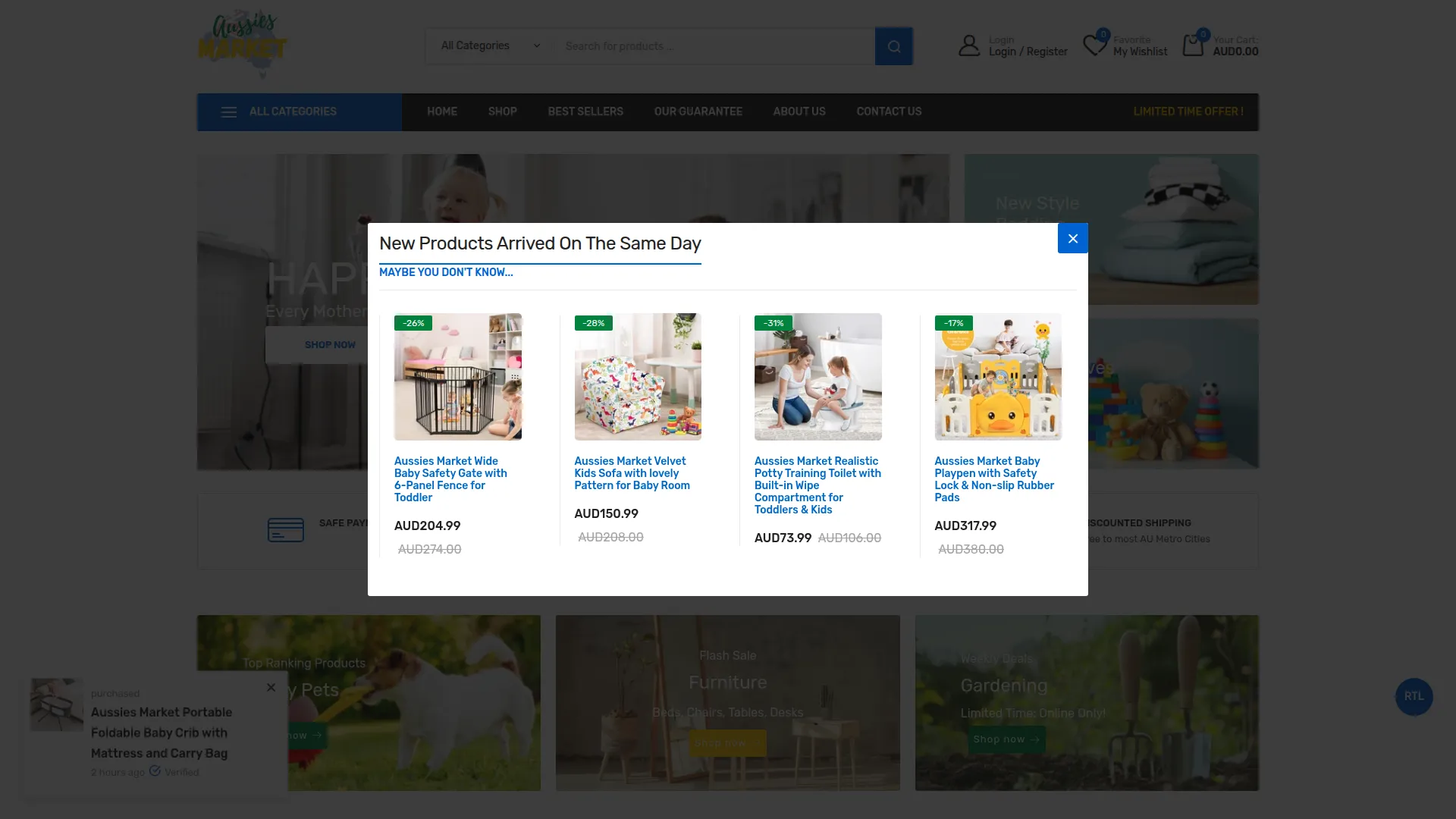
Task: Select the Baby Playpen product image
Action: point(998,377)
